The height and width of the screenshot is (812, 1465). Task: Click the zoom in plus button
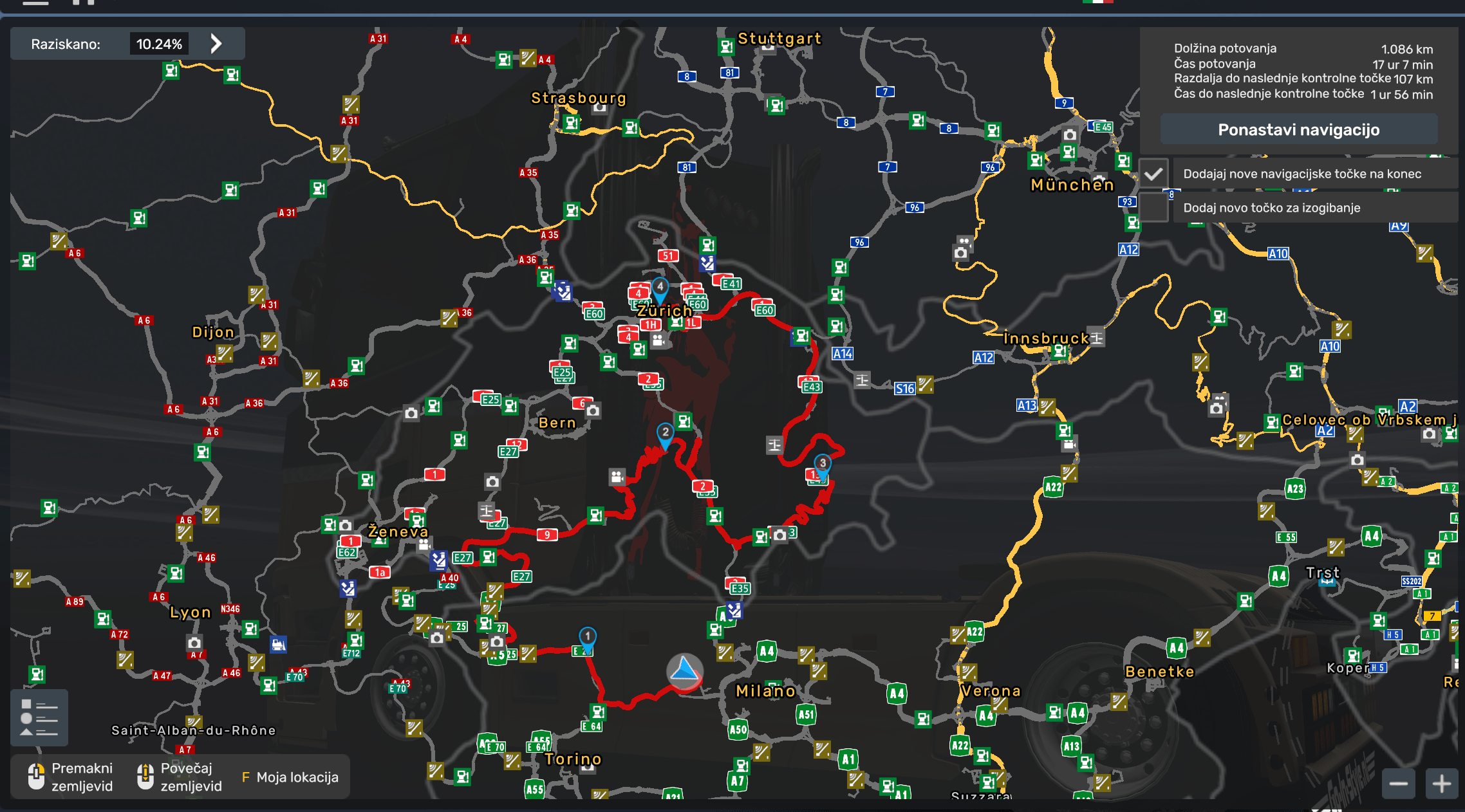coord(1441,783)
